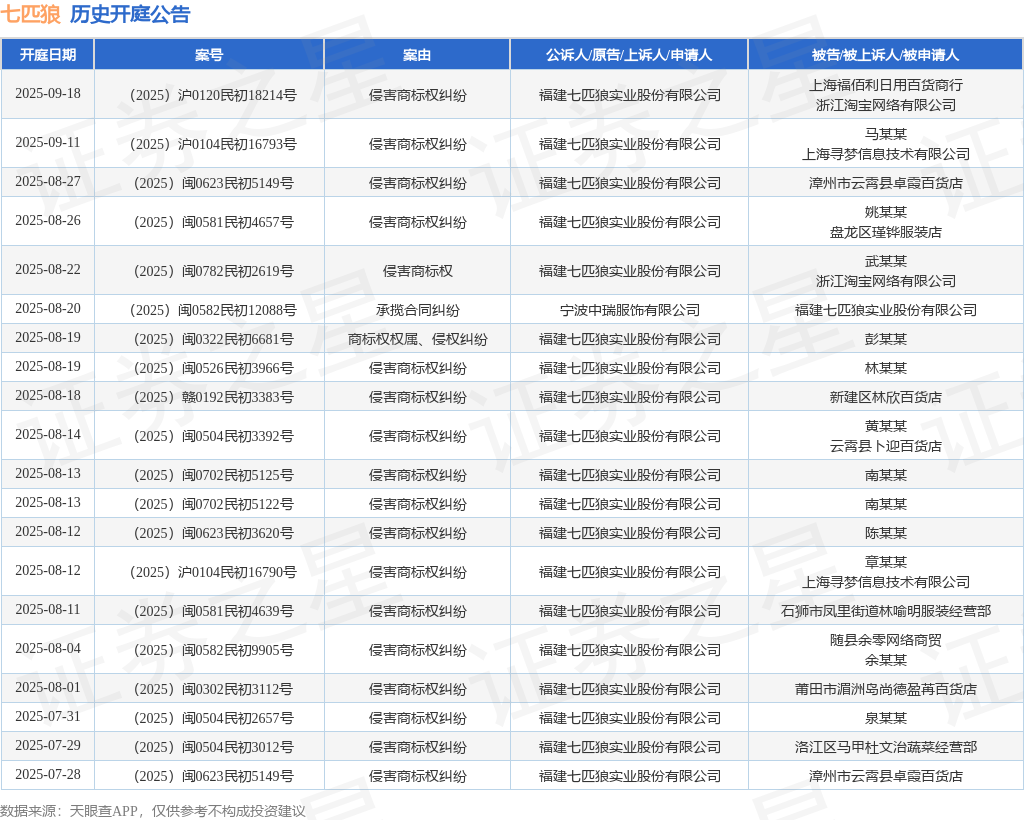Click the 案号 column header
1024x820 pixels.
209,55
